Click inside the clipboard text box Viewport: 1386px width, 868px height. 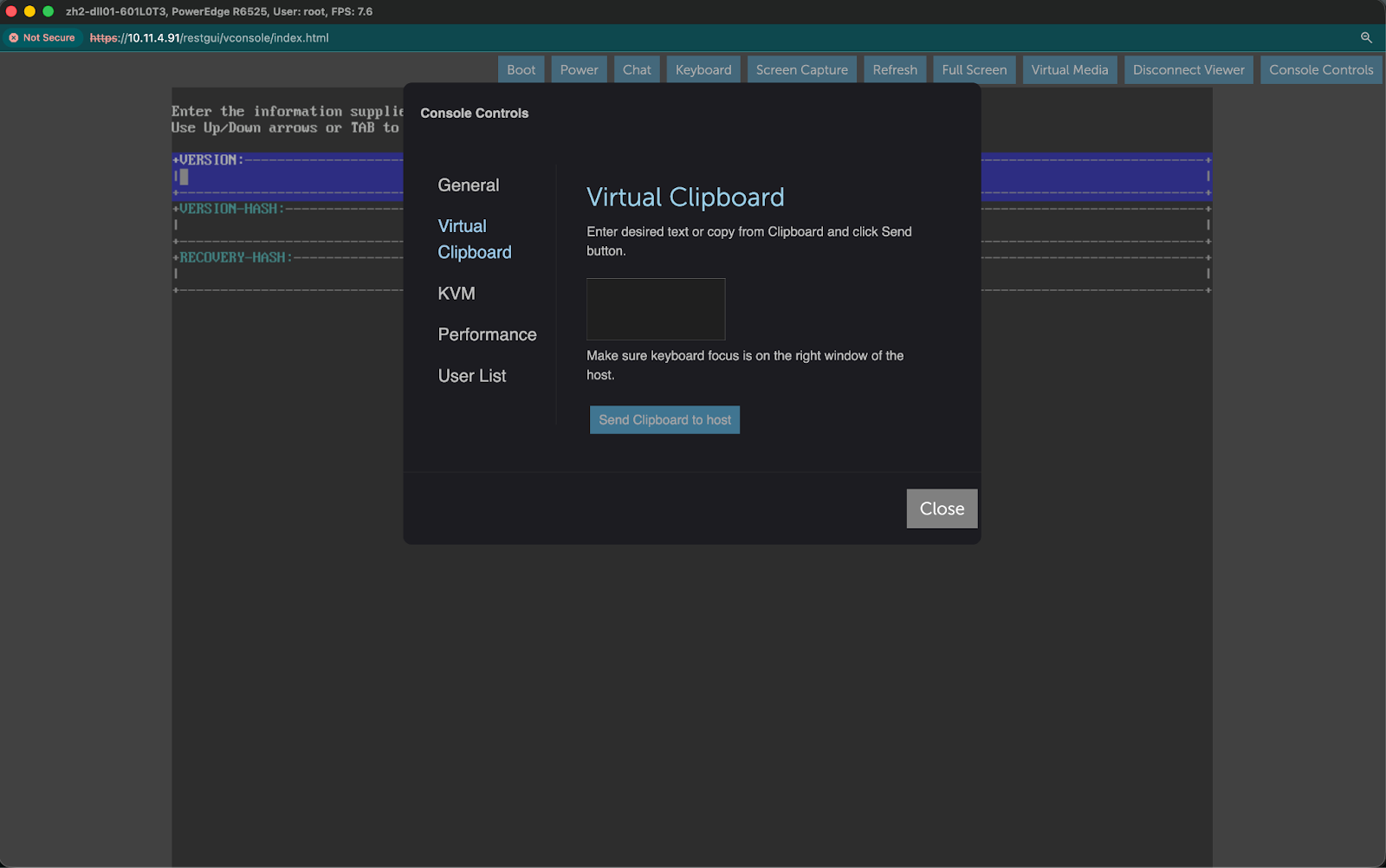656,309
